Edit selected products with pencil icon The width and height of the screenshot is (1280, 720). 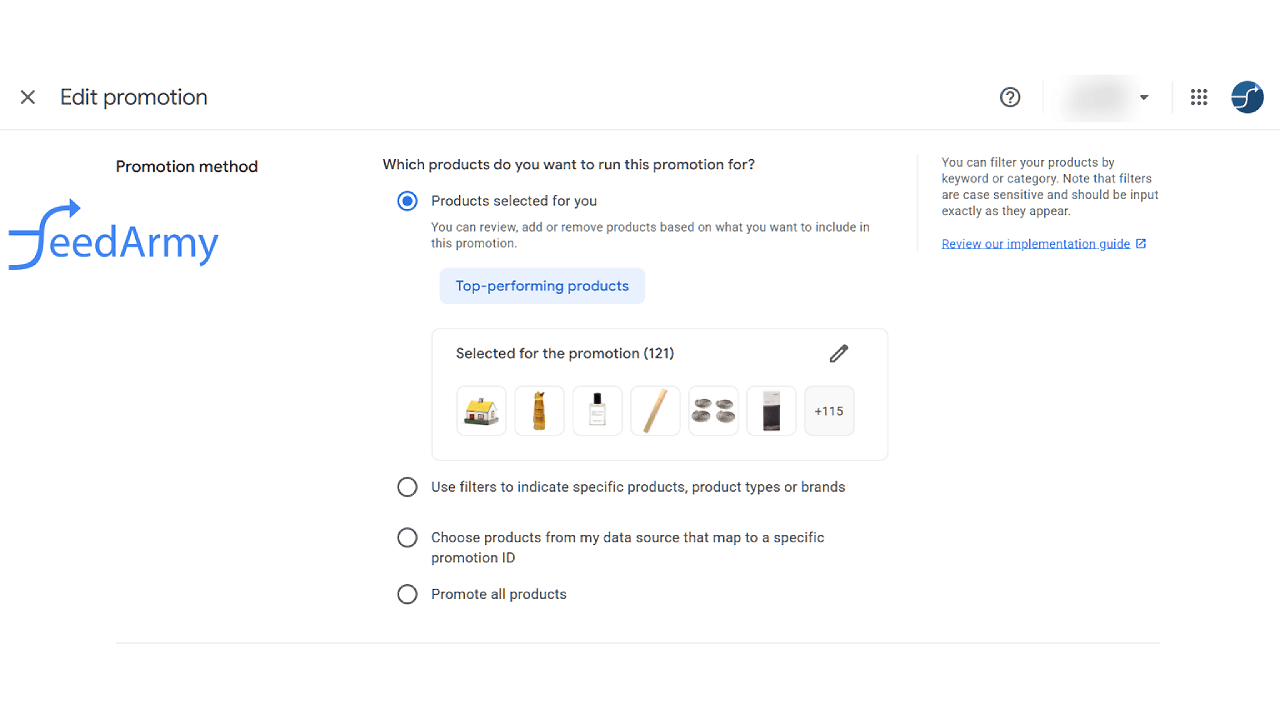click(839, 353)
